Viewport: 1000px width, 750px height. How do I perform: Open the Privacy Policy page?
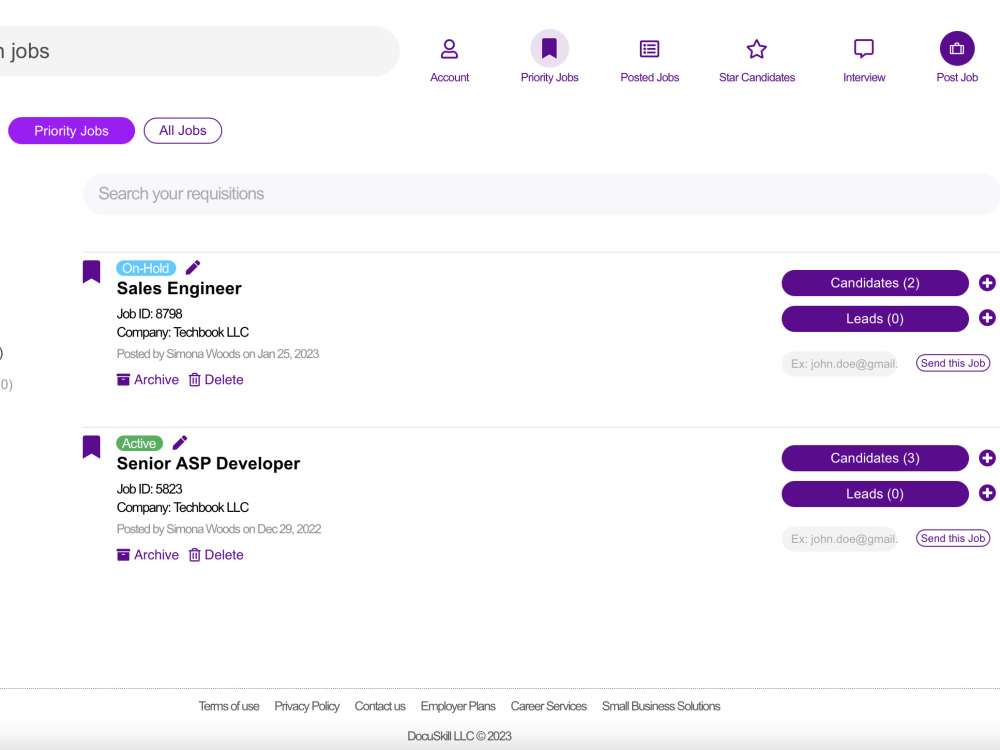point(307,706)
